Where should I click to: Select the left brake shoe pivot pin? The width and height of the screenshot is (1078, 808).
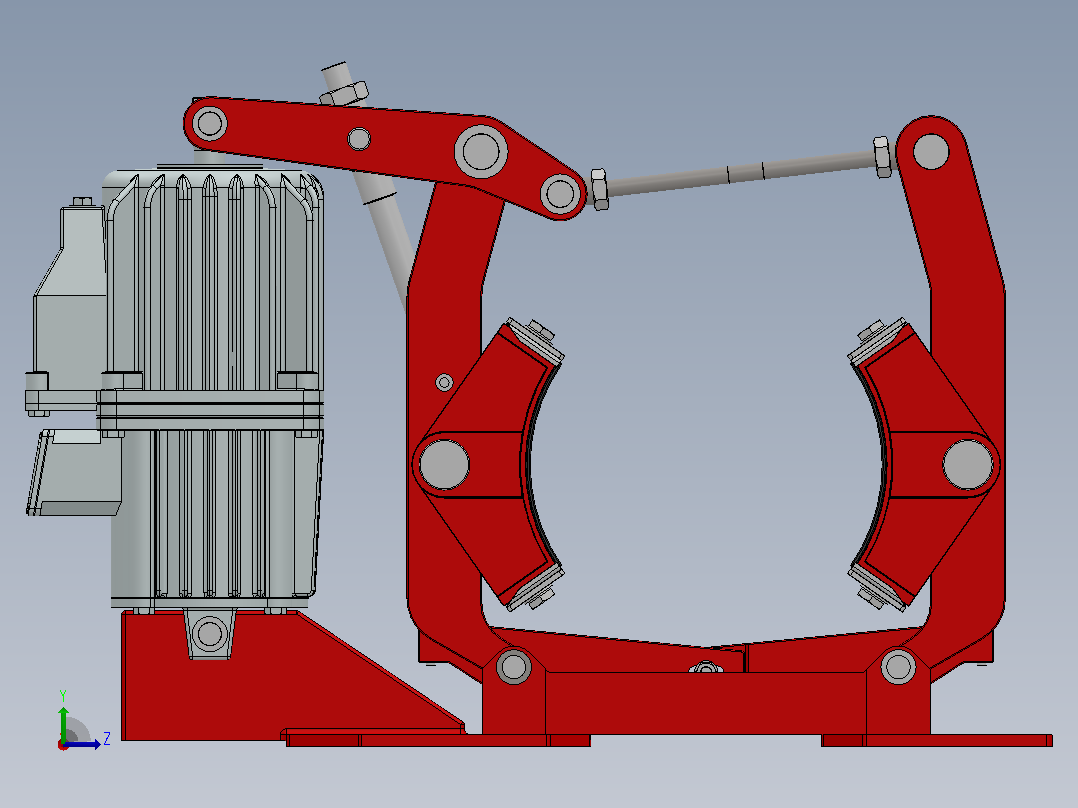point(444,465)
